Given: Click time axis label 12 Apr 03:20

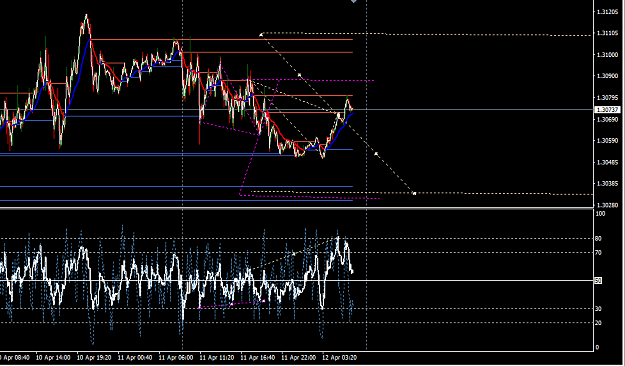Looking at the screenshot, I should tap(340, 358).
